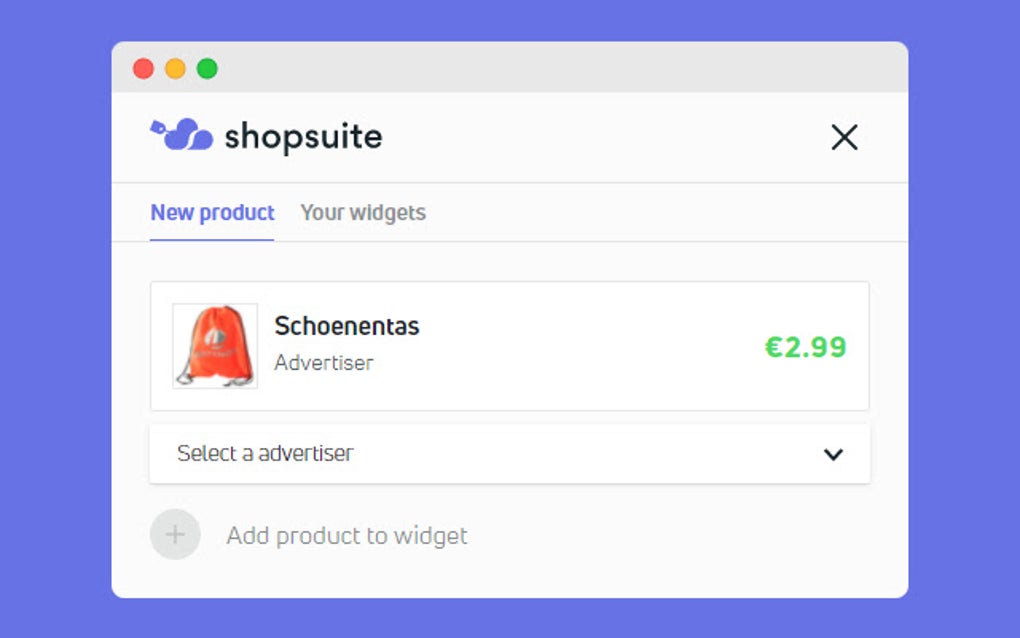This screenshot has width=1020, height=638.
Task: Select the New product tab
Action: 212,212
